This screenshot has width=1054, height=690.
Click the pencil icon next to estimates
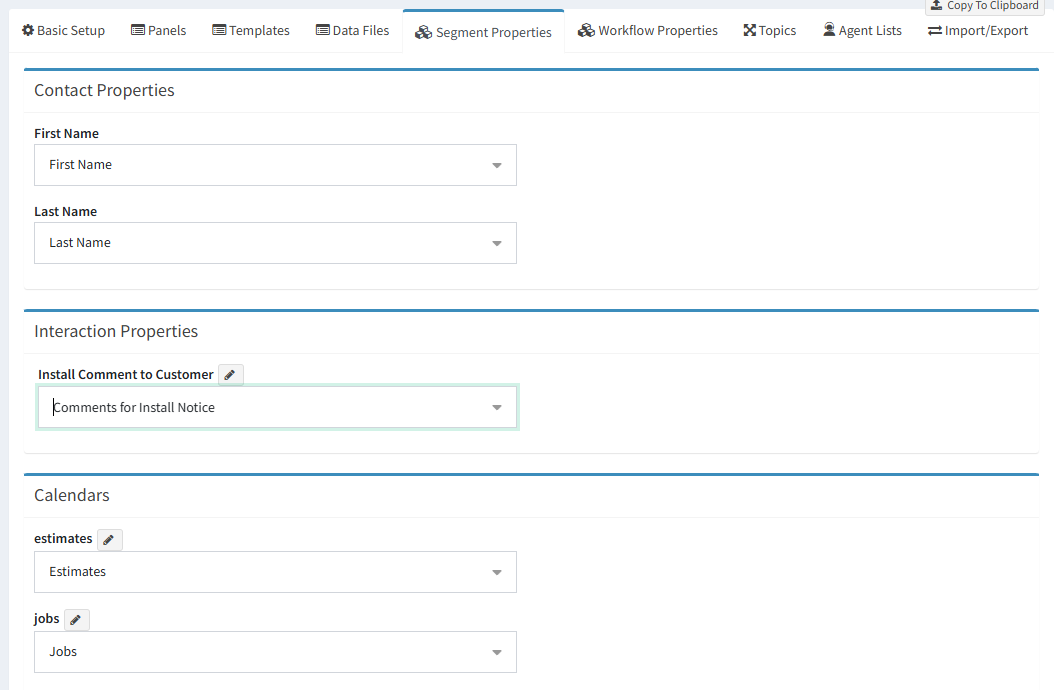click(x=110, y=539)
